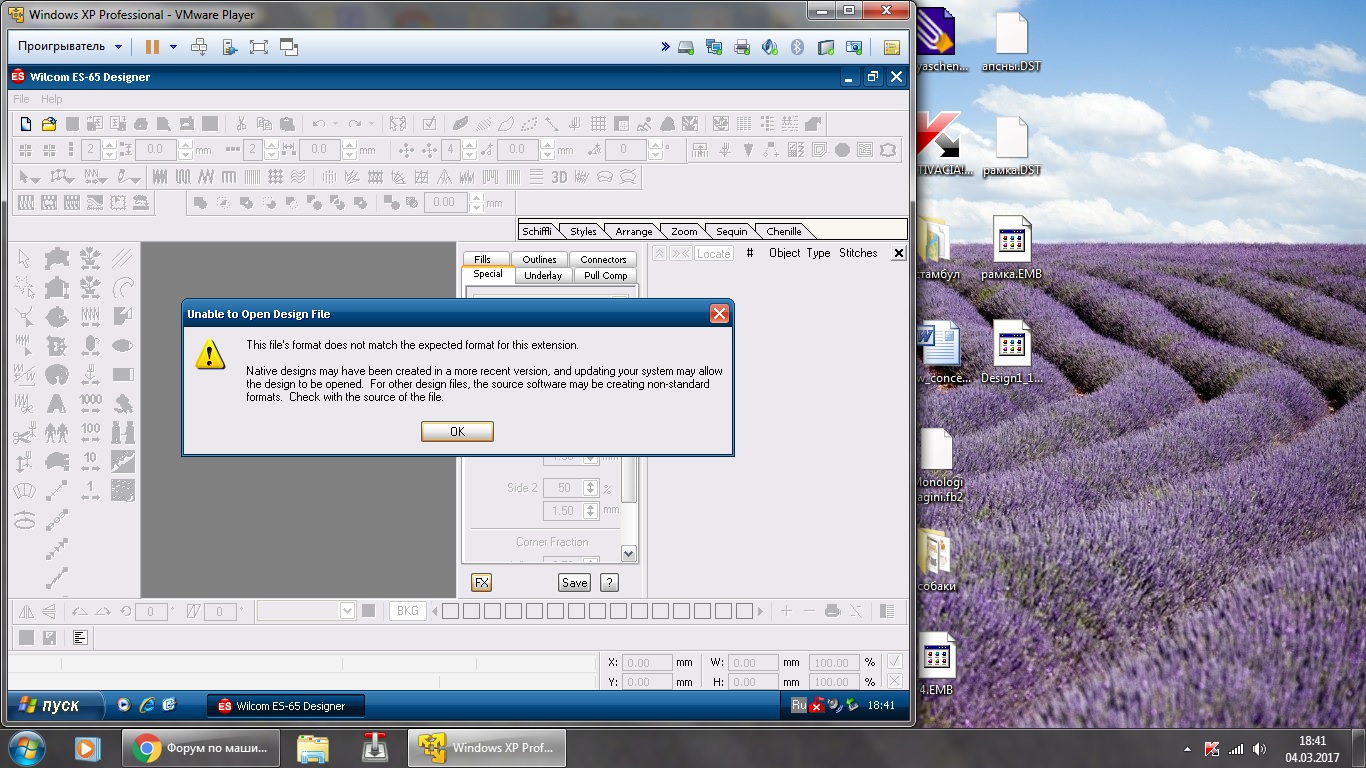This screenshot has height=768, width=1366.
Task: Select the first color palette swatch
Action: [450, 611]
